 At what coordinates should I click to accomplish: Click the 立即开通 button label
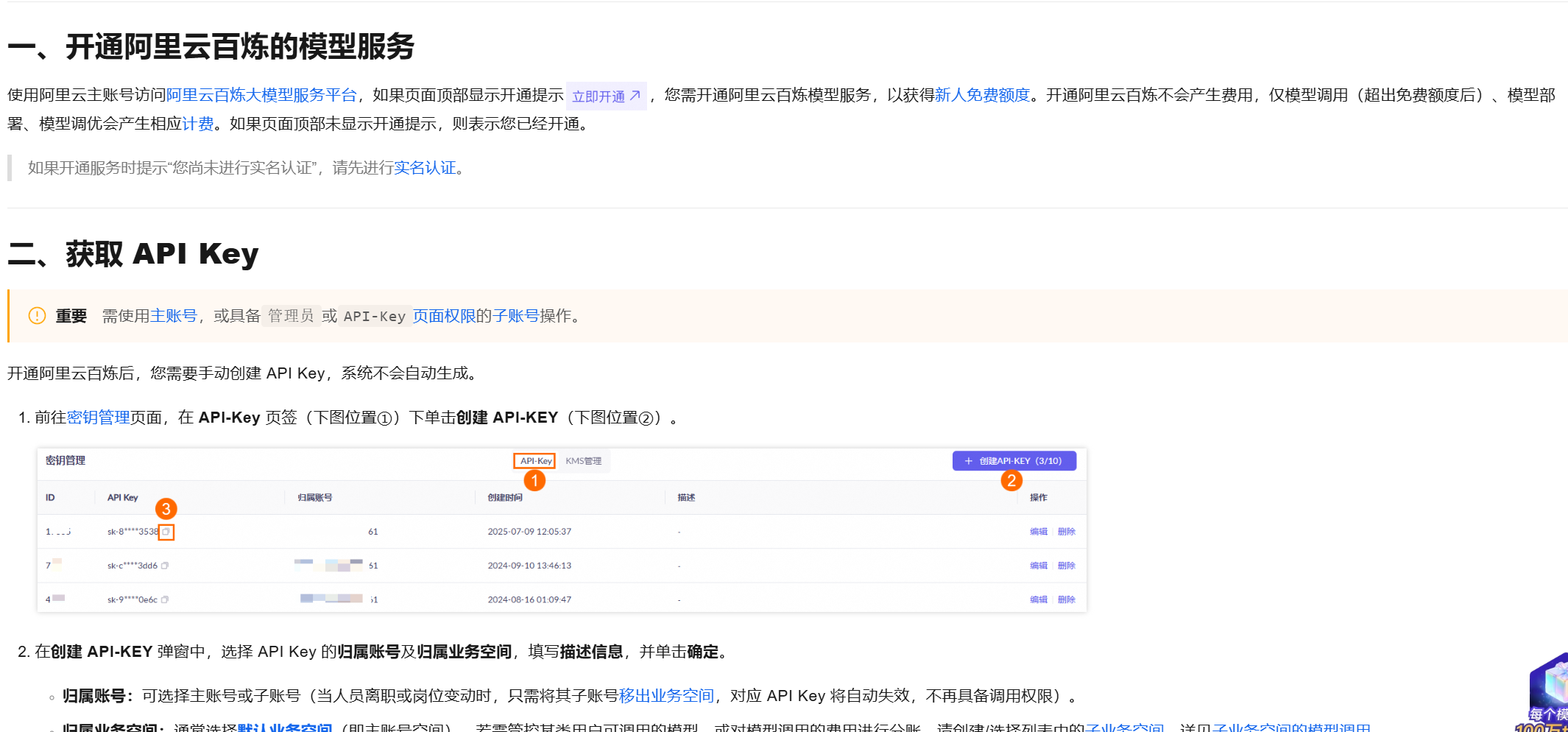click(x=598, y=96)
